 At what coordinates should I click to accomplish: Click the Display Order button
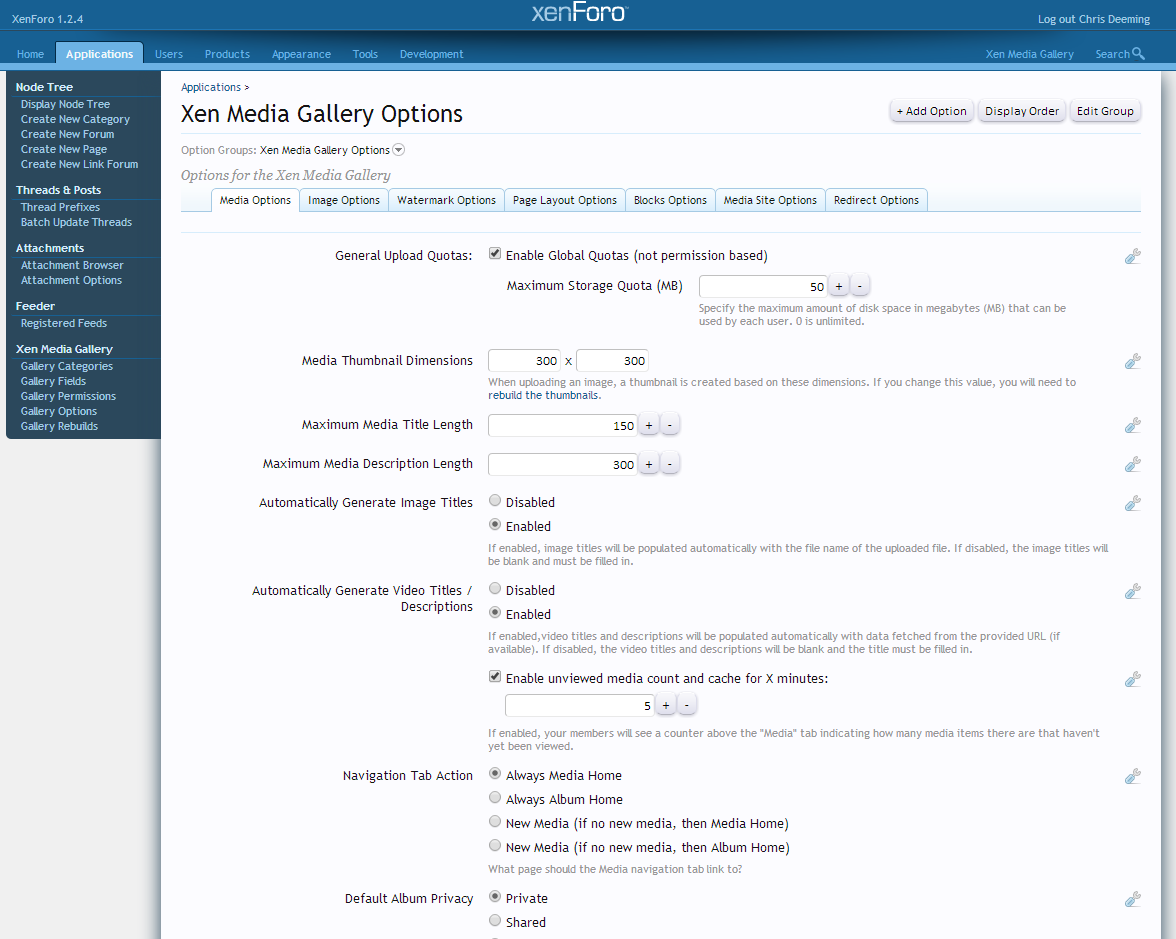point(1022,111)
